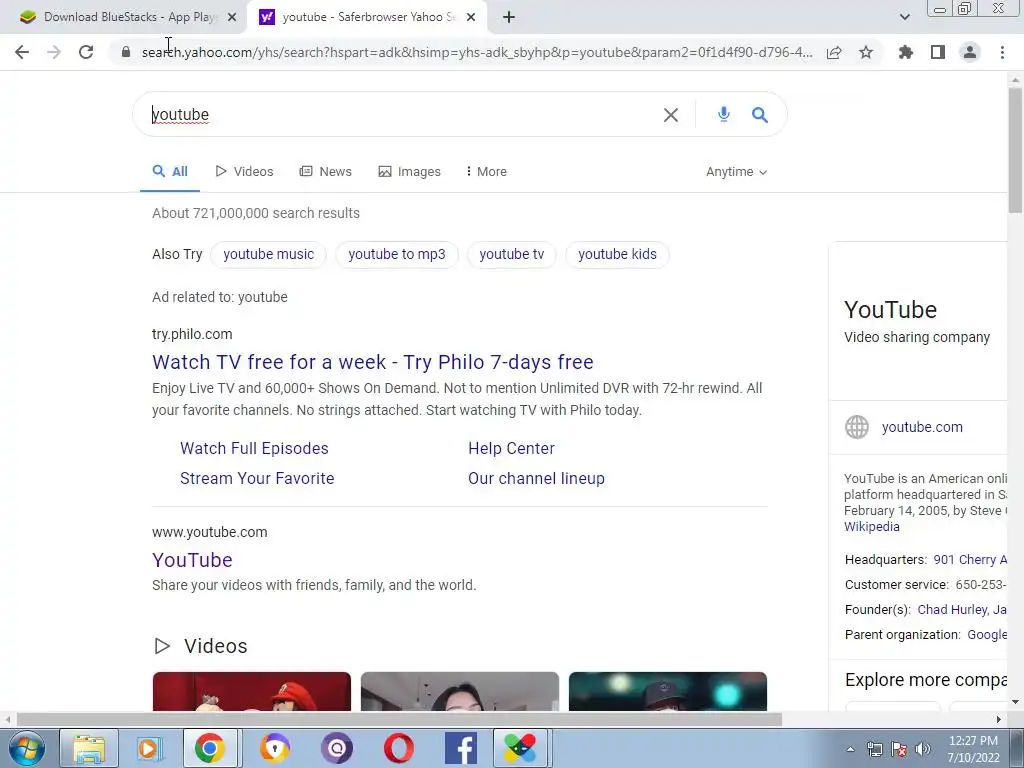The height and width of the screenshot is (768, 1024).
Task: Clear the search box with X
Action: 671,115
